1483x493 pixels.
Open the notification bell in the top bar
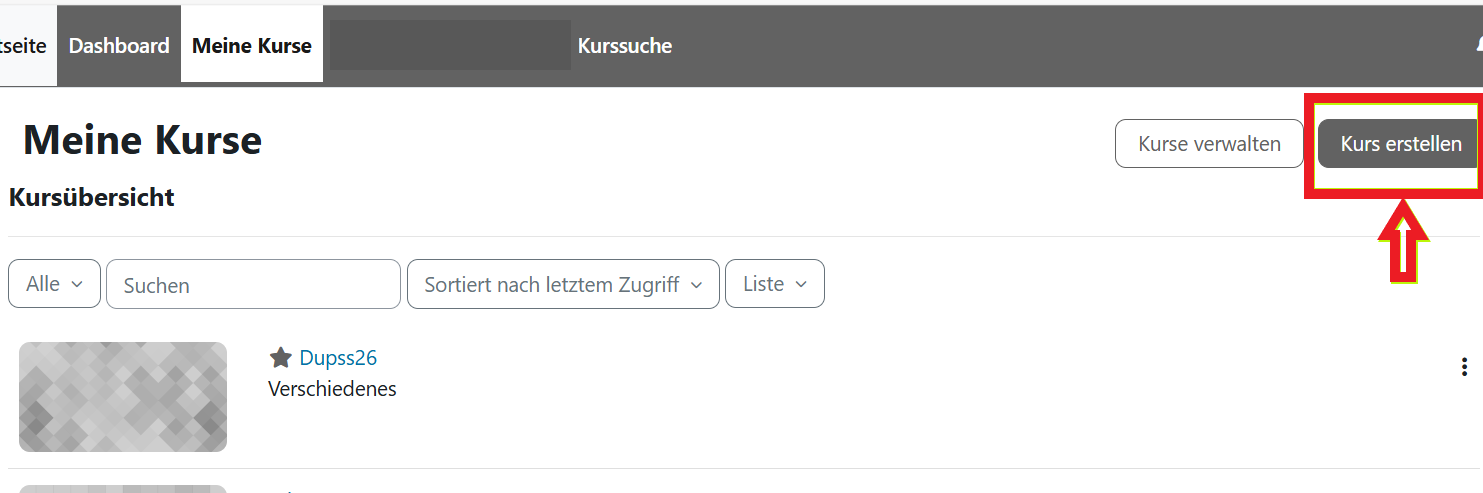click(1478, 46)
